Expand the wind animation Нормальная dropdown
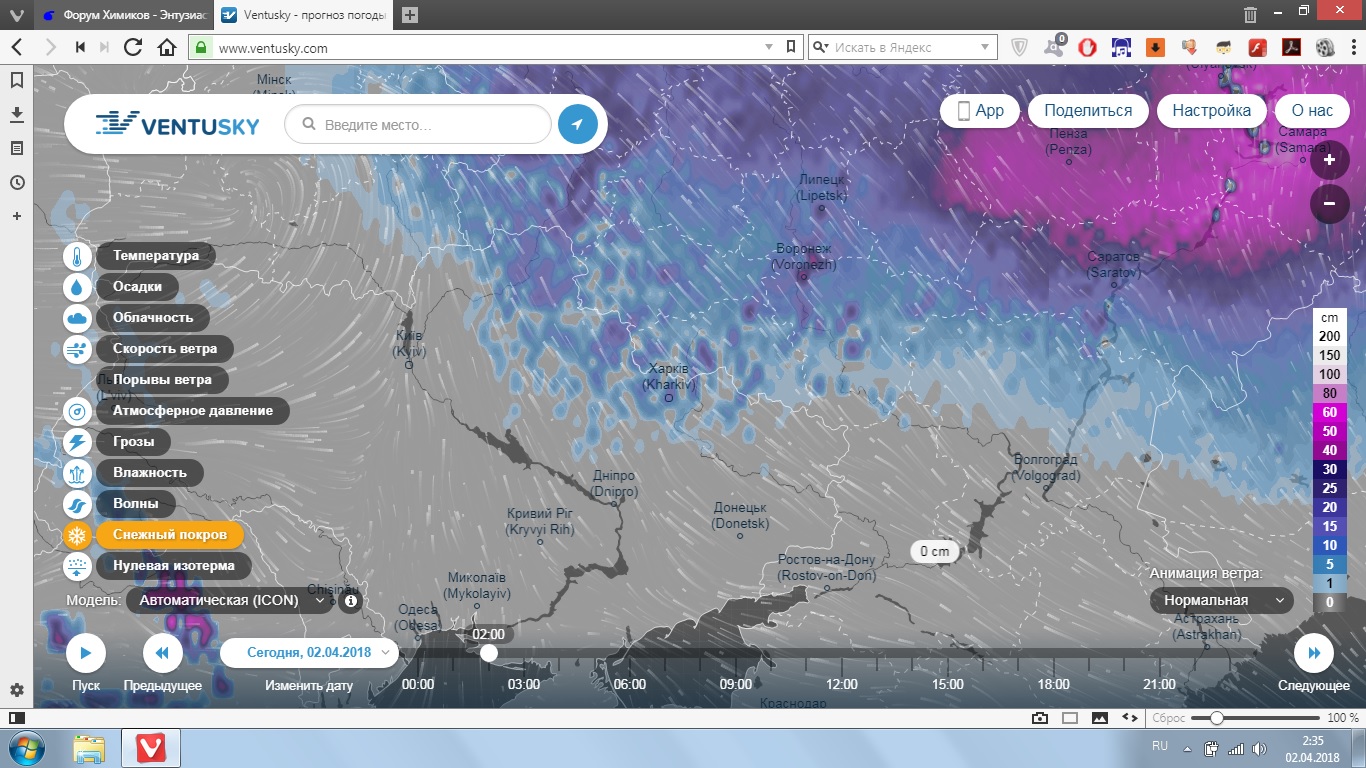This screenshot has height=768, width=1366. (x=1220, y=600)
